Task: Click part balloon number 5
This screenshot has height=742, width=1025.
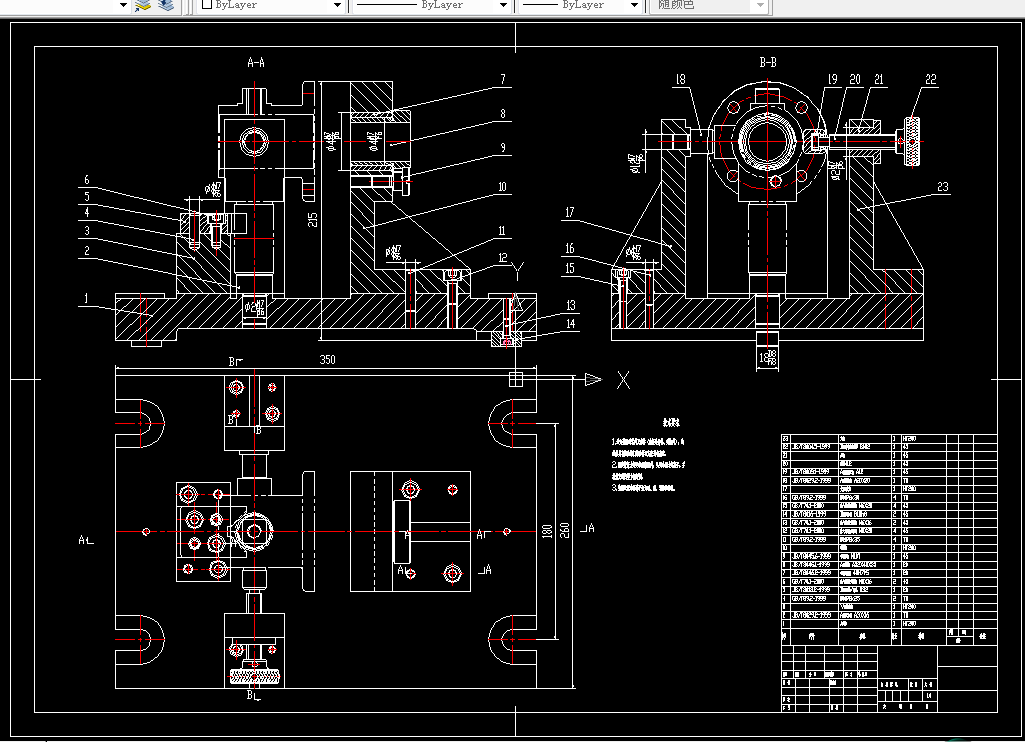Action: (x=86, y=196)
